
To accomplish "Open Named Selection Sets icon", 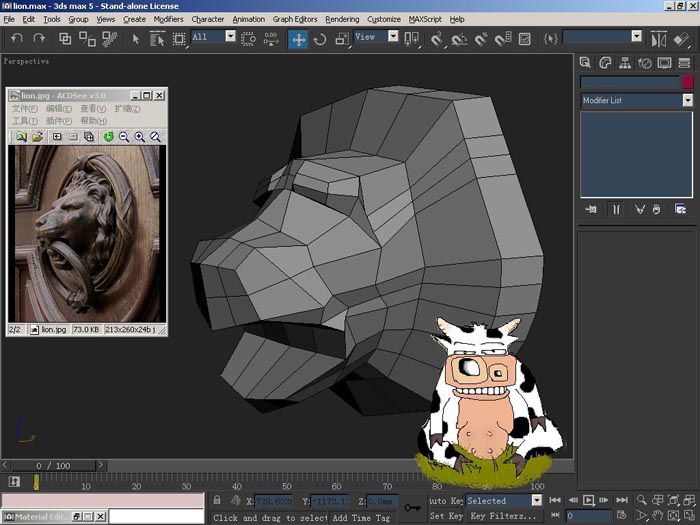I will click(550, 39).
